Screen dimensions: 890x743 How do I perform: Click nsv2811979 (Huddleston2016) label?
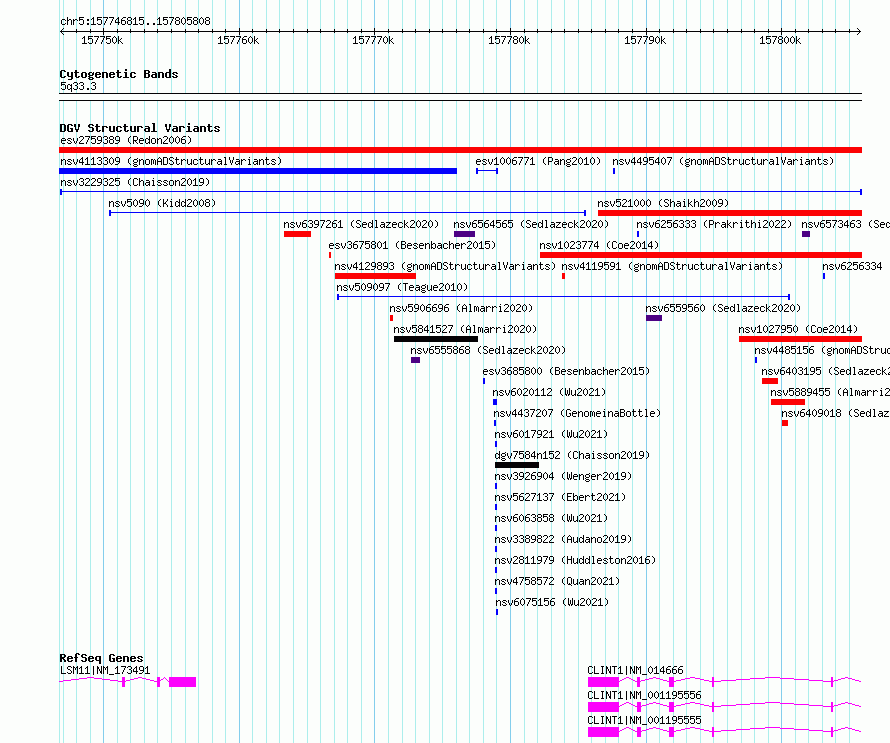[575, 560]
